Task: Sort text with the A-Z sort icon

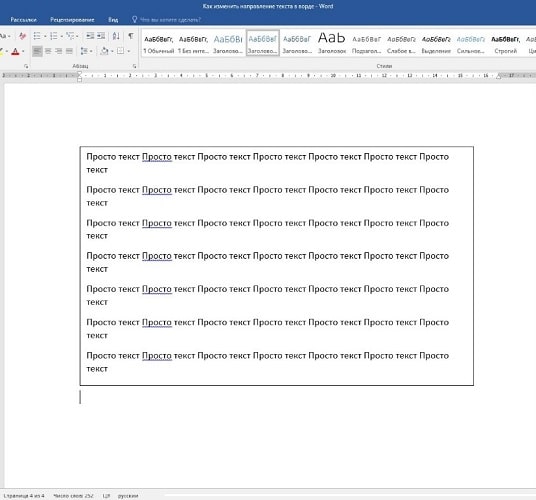Action: 116,36
